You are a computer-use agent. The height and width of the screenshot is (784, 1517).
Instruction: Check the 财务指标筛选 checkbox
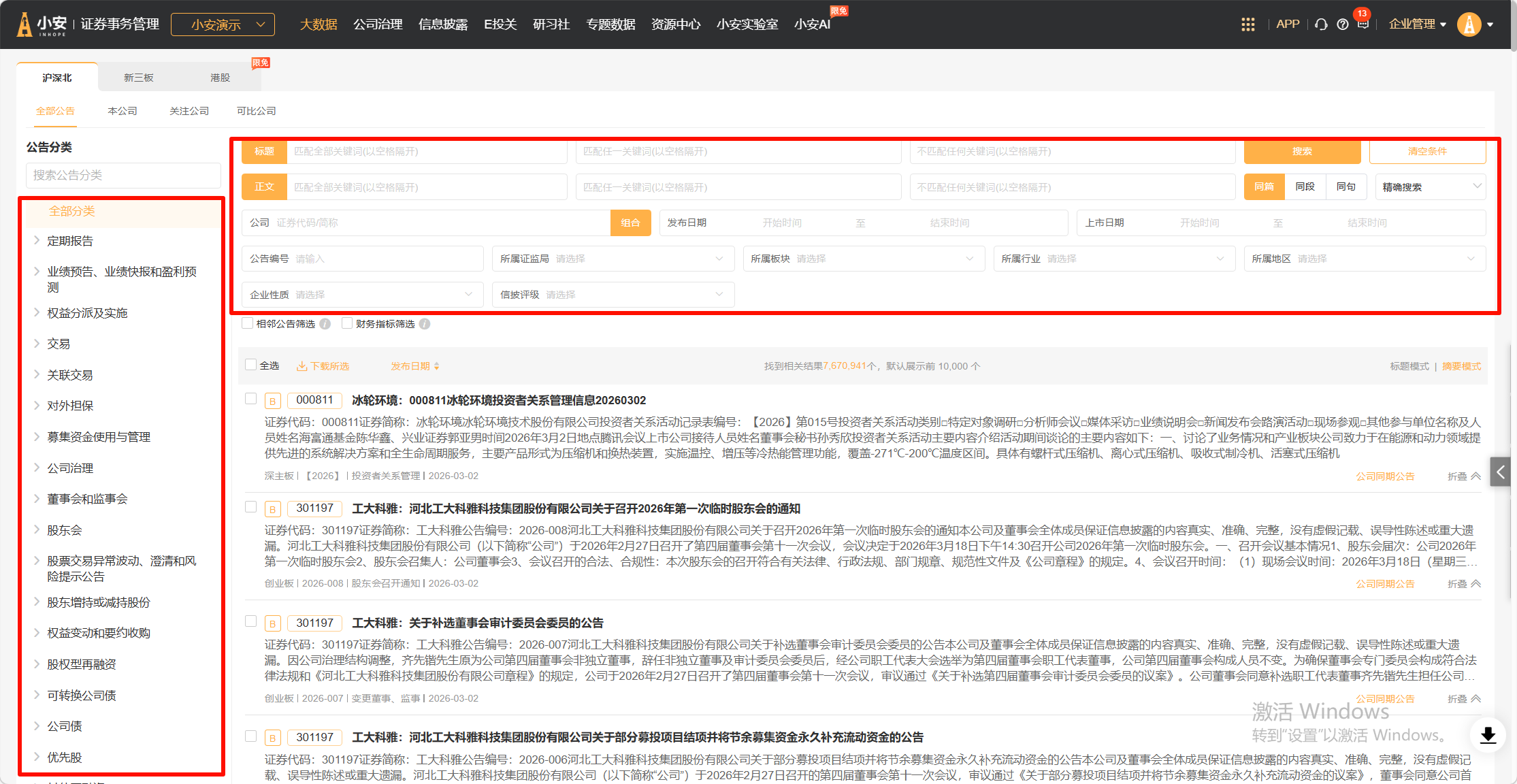(347, 323)
